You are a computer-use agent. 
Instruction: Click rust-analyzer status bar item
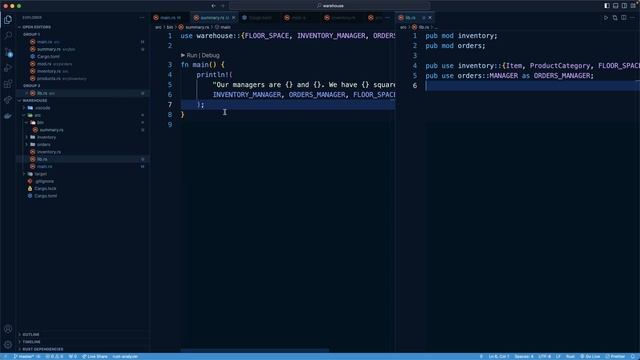(125, 356)
